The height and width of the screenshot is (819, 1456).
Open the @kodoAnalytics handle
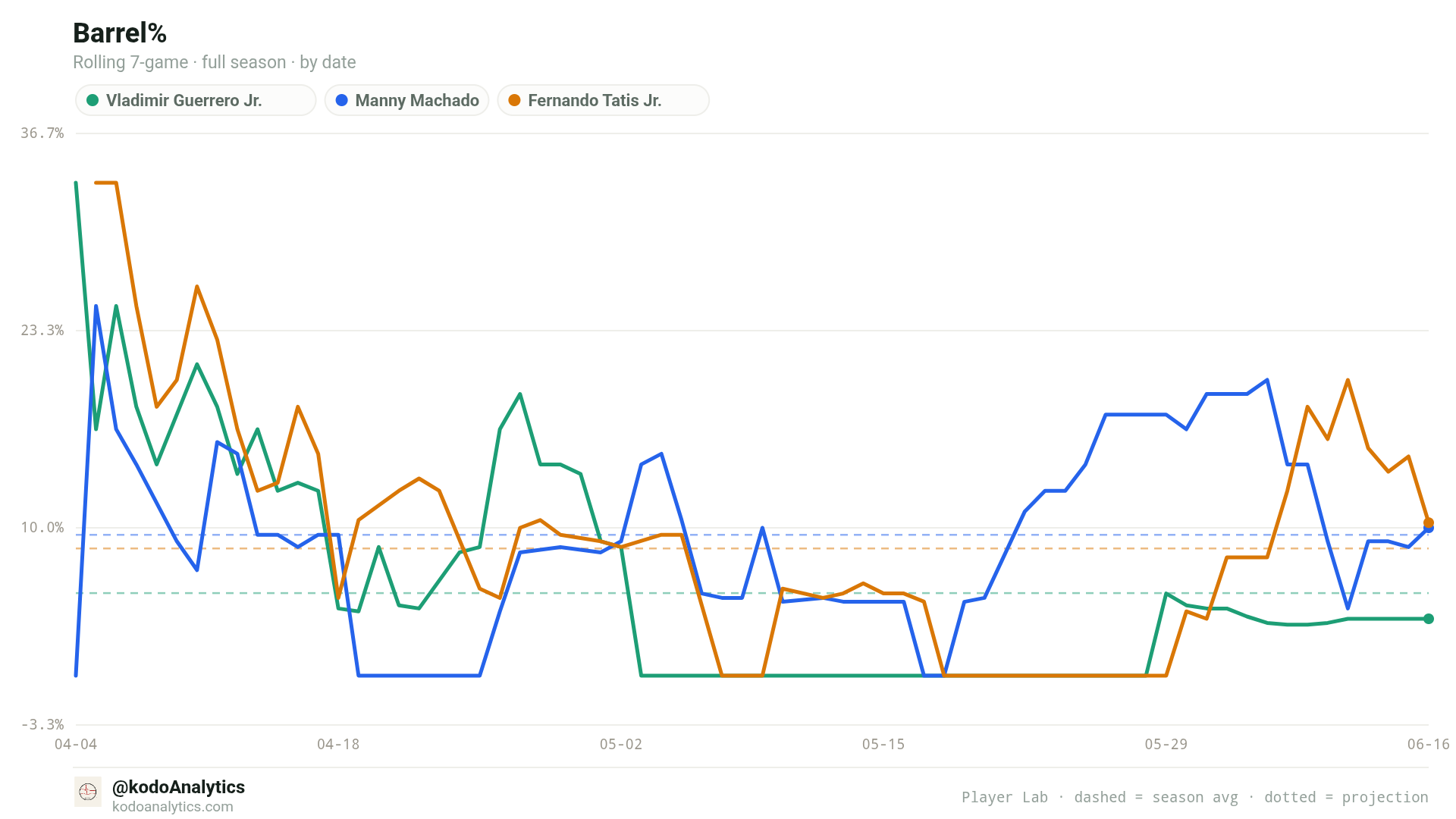pyautogui.click(x=178, y=787)
